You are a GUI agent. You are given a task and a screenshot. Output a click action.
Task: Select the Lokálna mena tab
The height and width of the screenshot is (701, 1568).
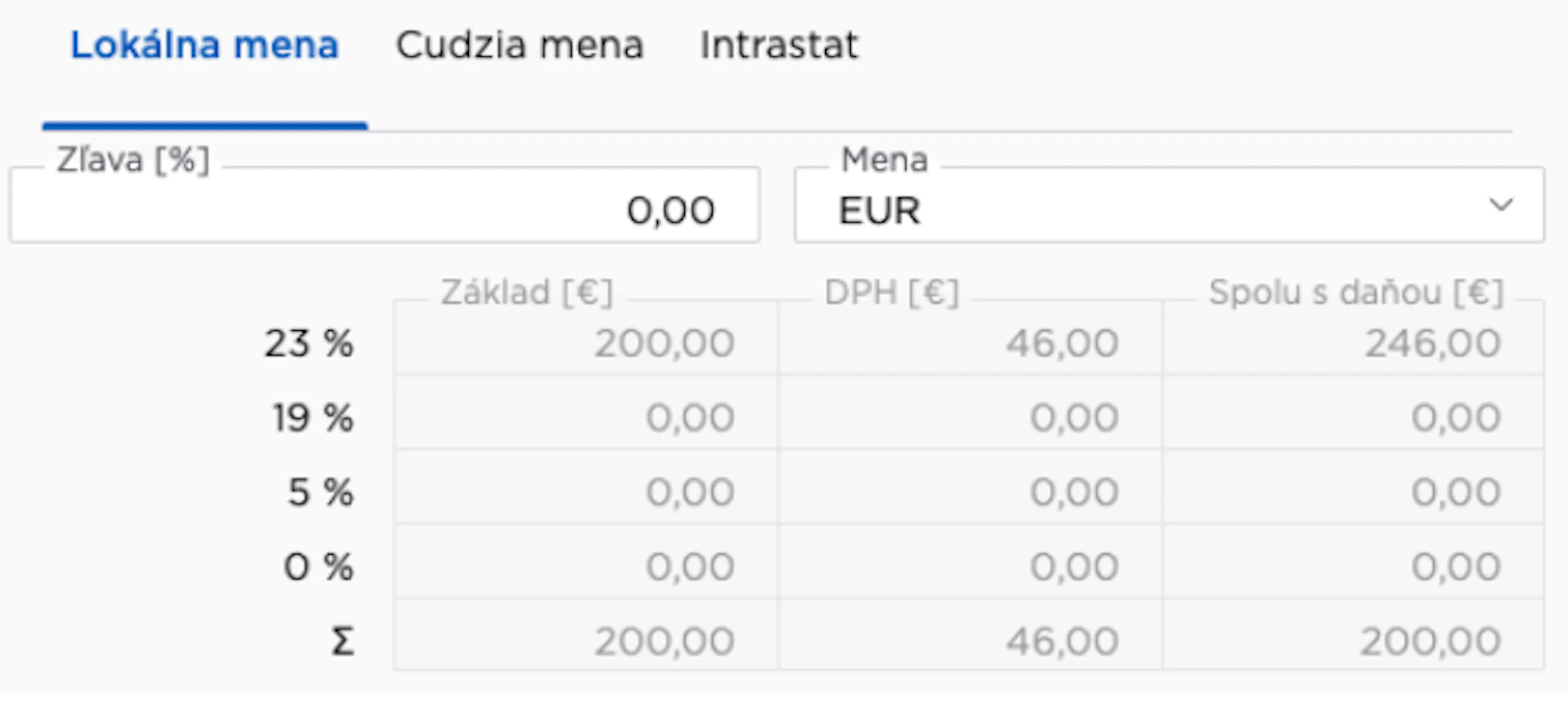point(205,45)
